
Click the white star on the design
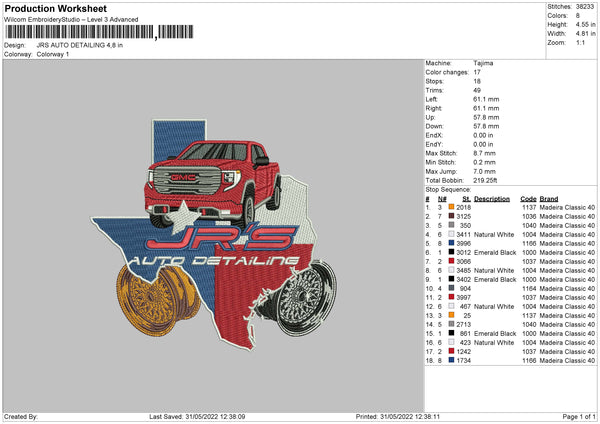click(x=183, y=218)
